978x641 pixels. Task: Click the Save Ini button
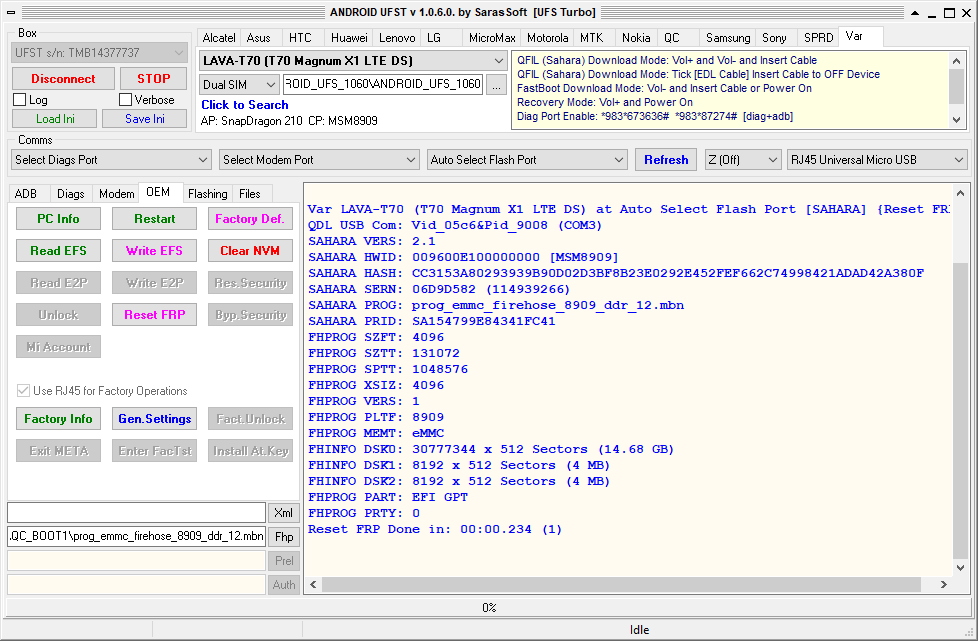tap(145, 118)
